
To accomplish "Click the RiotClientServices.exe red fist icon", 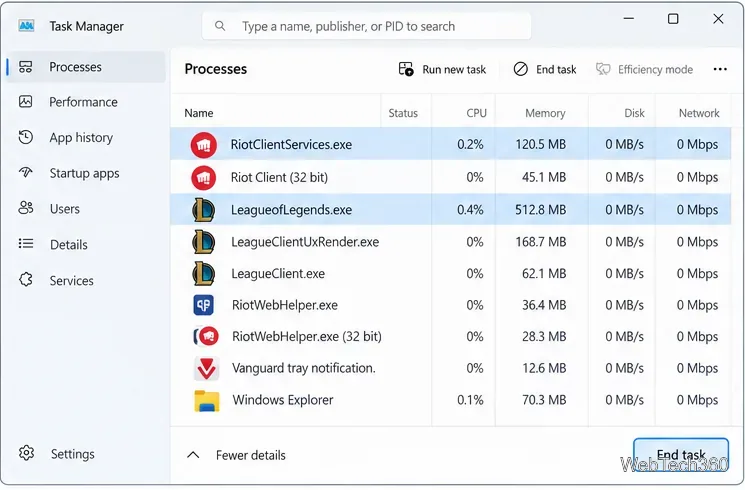I will click(x=204, y=145).
